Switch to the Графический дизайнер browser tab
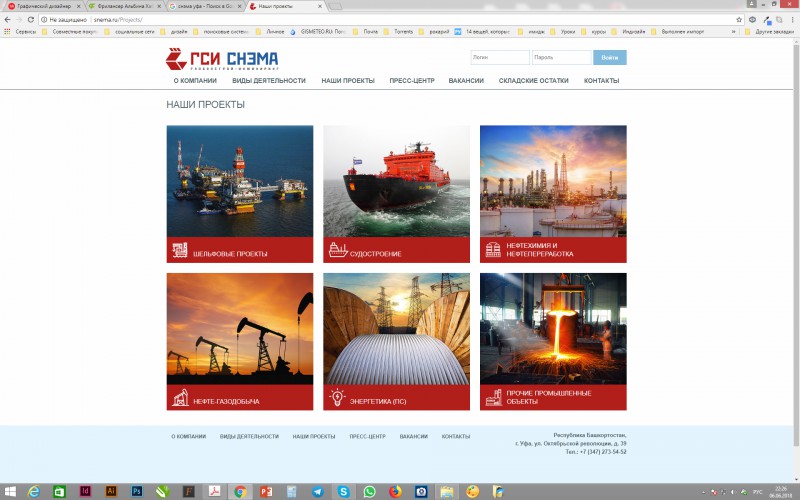800x500 pixels. coord(43,6)
